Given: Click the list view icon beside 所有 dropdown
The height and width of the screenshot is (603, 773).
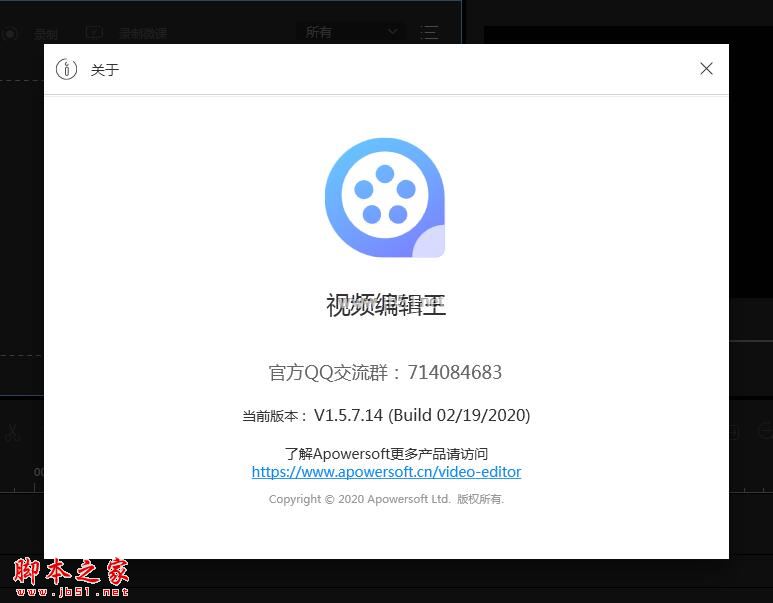Looking at the screenshot, I should (x=429, y=33).
